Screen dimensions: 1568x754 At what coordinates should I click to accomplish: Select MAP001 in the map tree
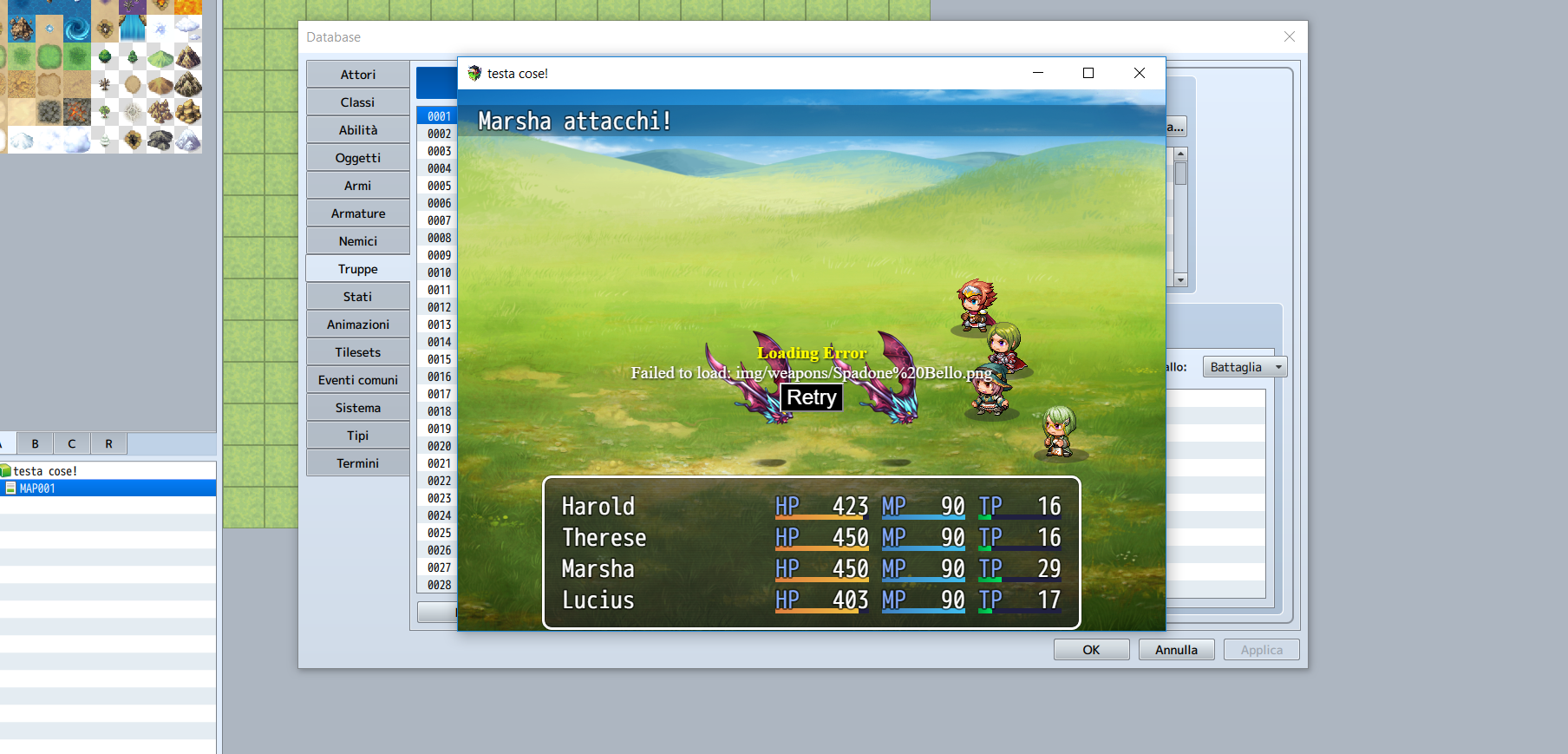[x=108, y=488]
